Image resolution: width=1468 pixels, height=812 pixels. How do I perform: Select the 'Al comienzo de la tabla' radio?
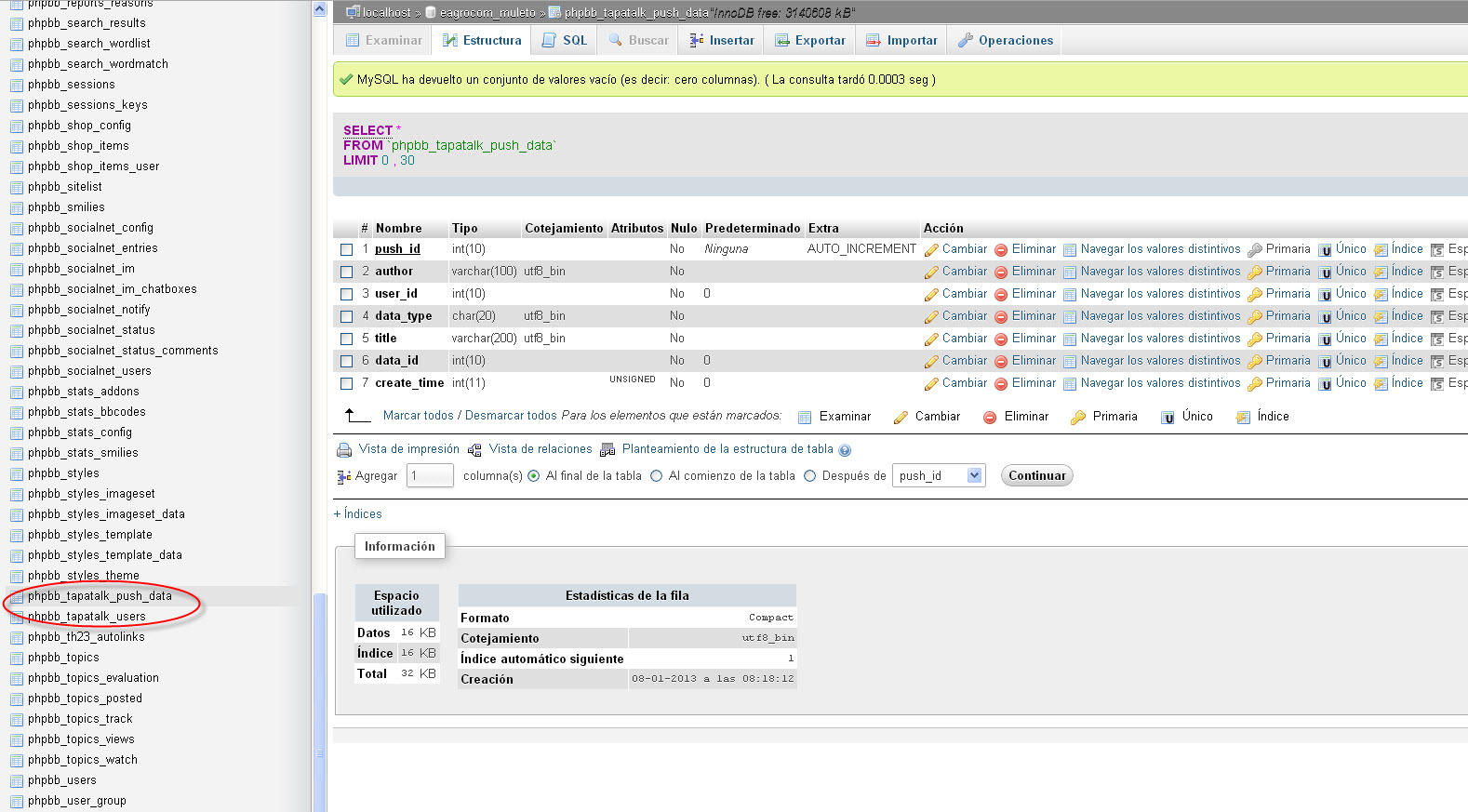pos(657,476)
